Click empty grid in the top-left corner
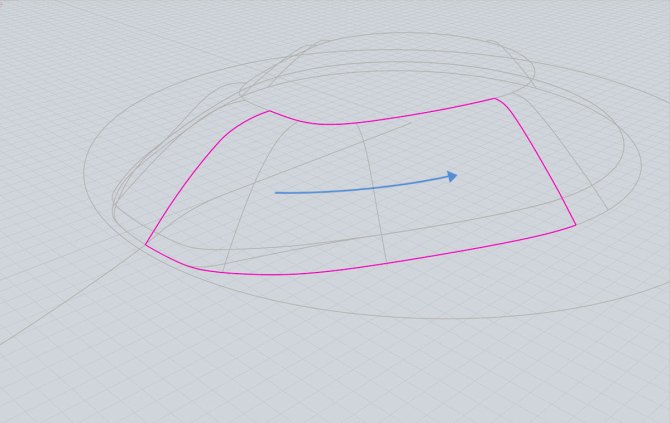 [x=40, y=30]
